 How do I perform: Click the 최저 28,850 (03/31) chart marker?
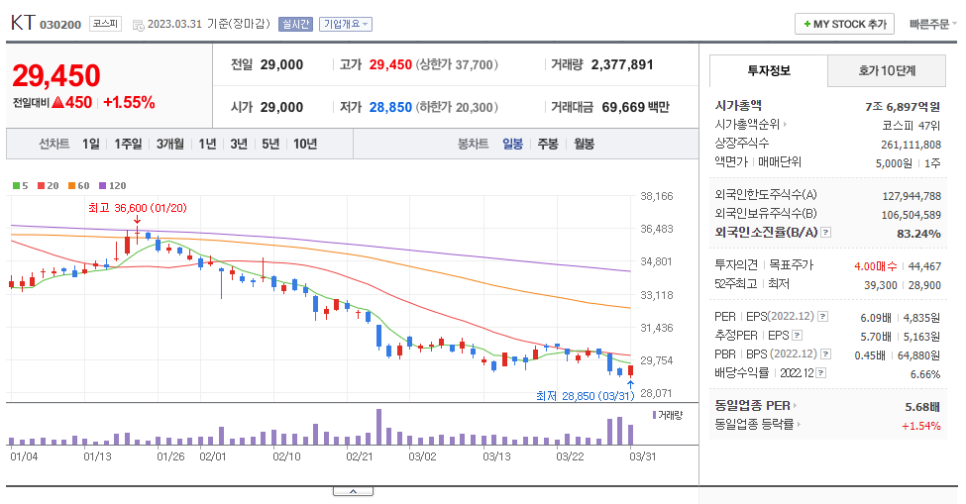(x=585, y=396)
